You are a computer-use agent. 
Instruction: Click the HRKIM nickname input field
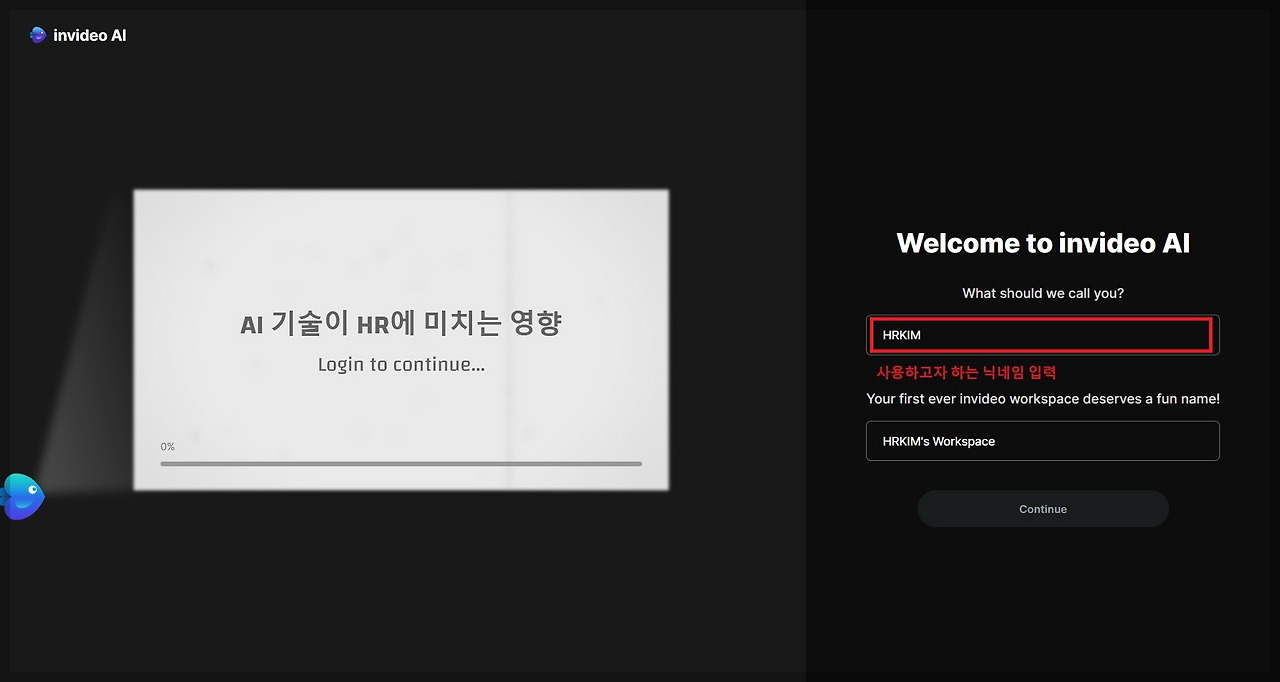[1042, 335]
